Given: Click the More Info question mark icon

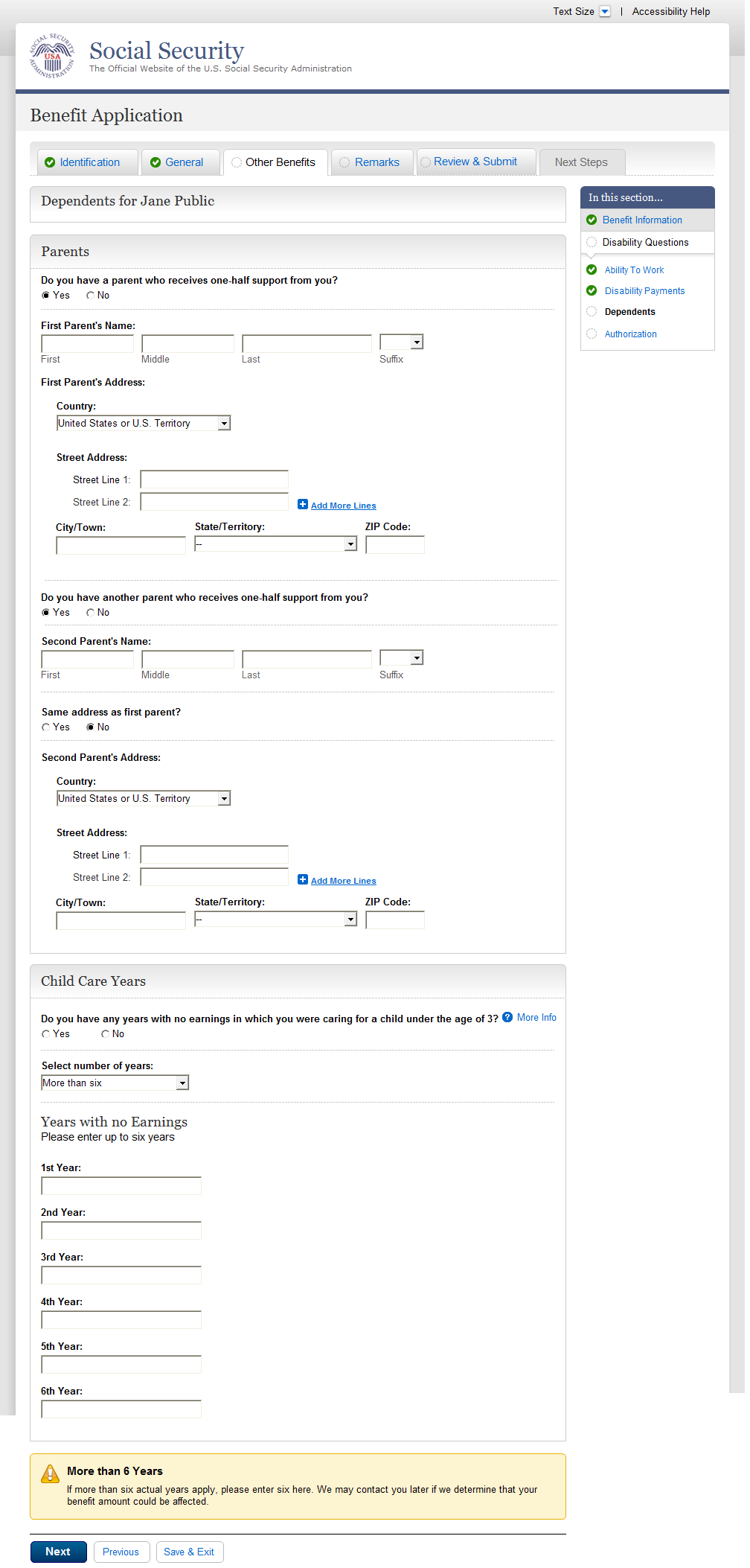Looking at the screenshot, I should (507, 1017).
